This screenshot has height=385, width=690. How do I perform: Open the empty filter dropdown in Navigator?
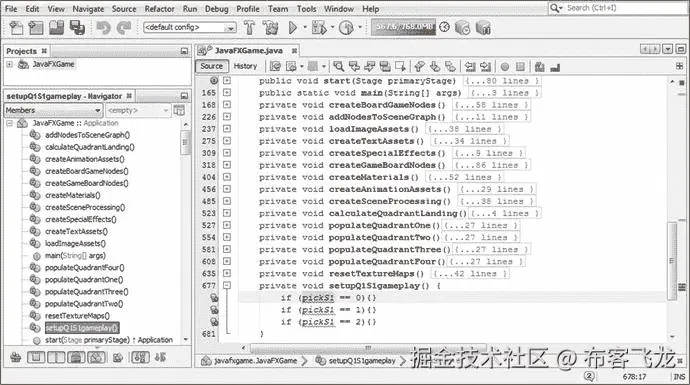click(x=138, y=110)
